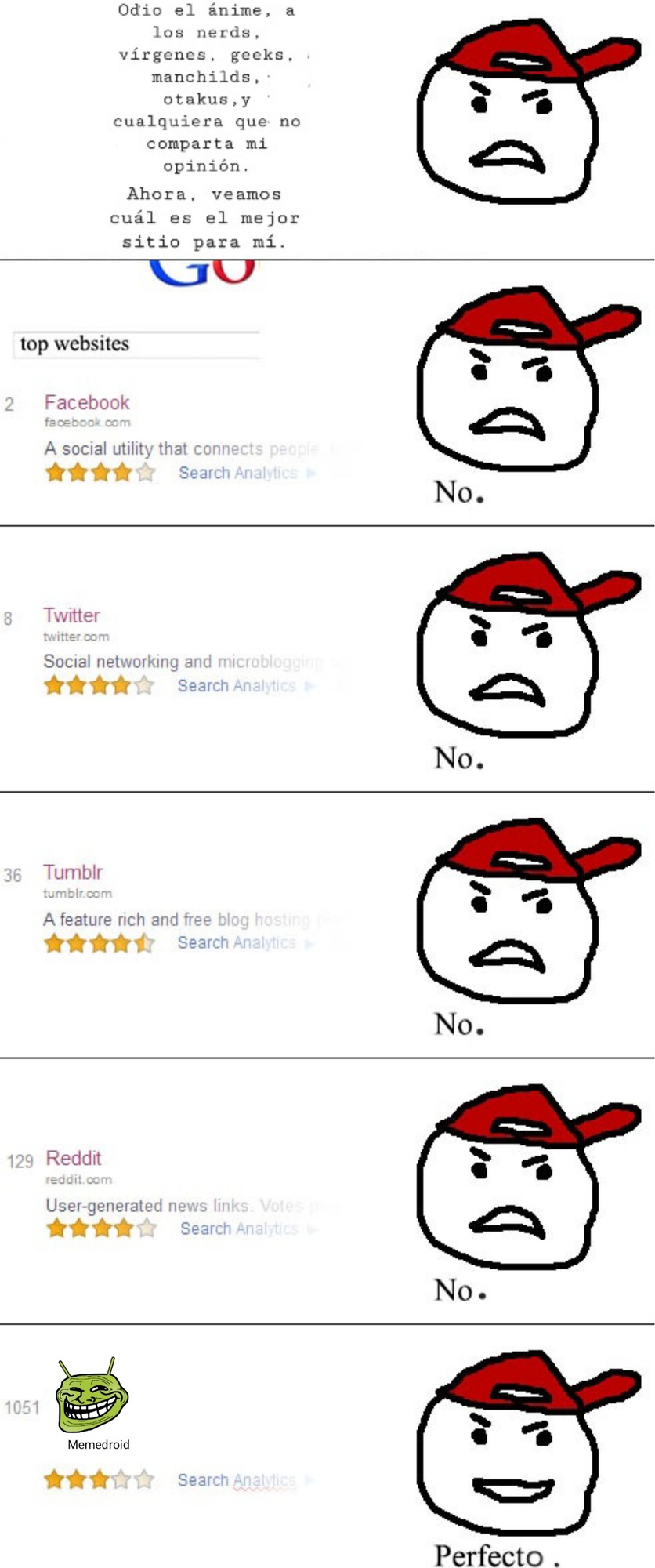655x1568 pixels.
Task: Click Reddit's star rating icons
Action: tap(101, 1229)
